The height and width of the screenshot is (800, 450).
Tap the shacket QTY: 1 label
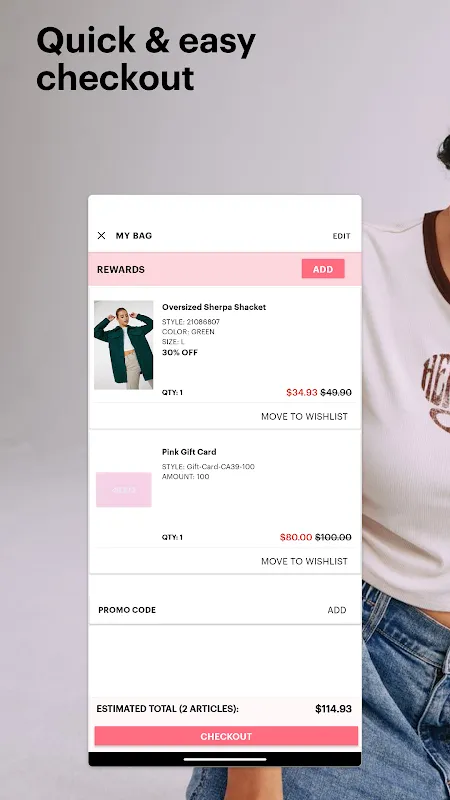pos(172,393)
